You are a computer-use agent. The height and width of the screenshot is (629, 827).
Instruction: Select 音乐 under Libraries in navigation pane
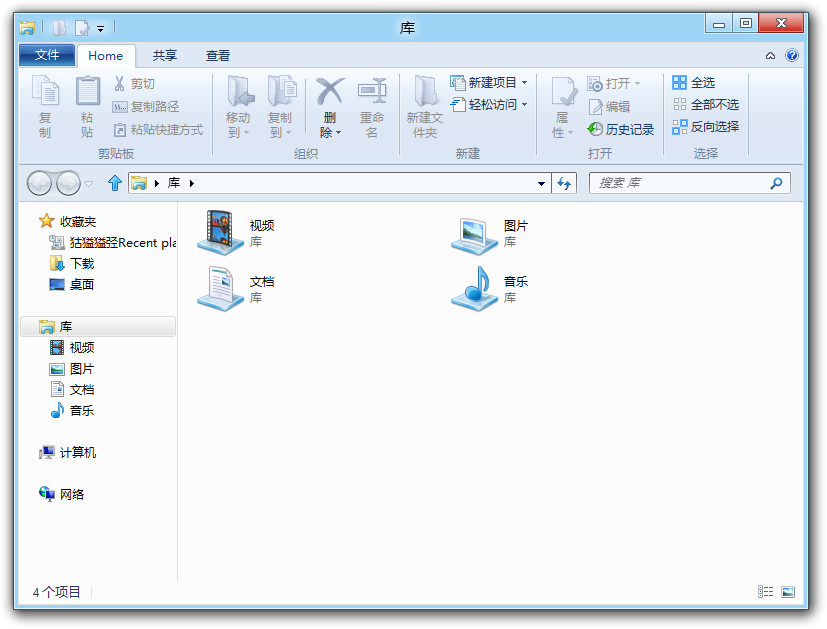[x=72, y=410]
